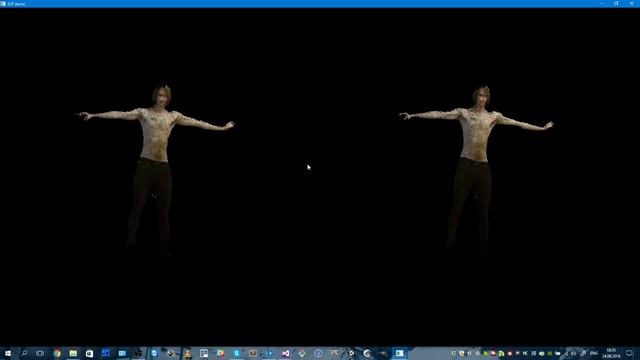
Task: Open Skype from the taskbar
Action: pyautogui.click(x=236, y=353)
